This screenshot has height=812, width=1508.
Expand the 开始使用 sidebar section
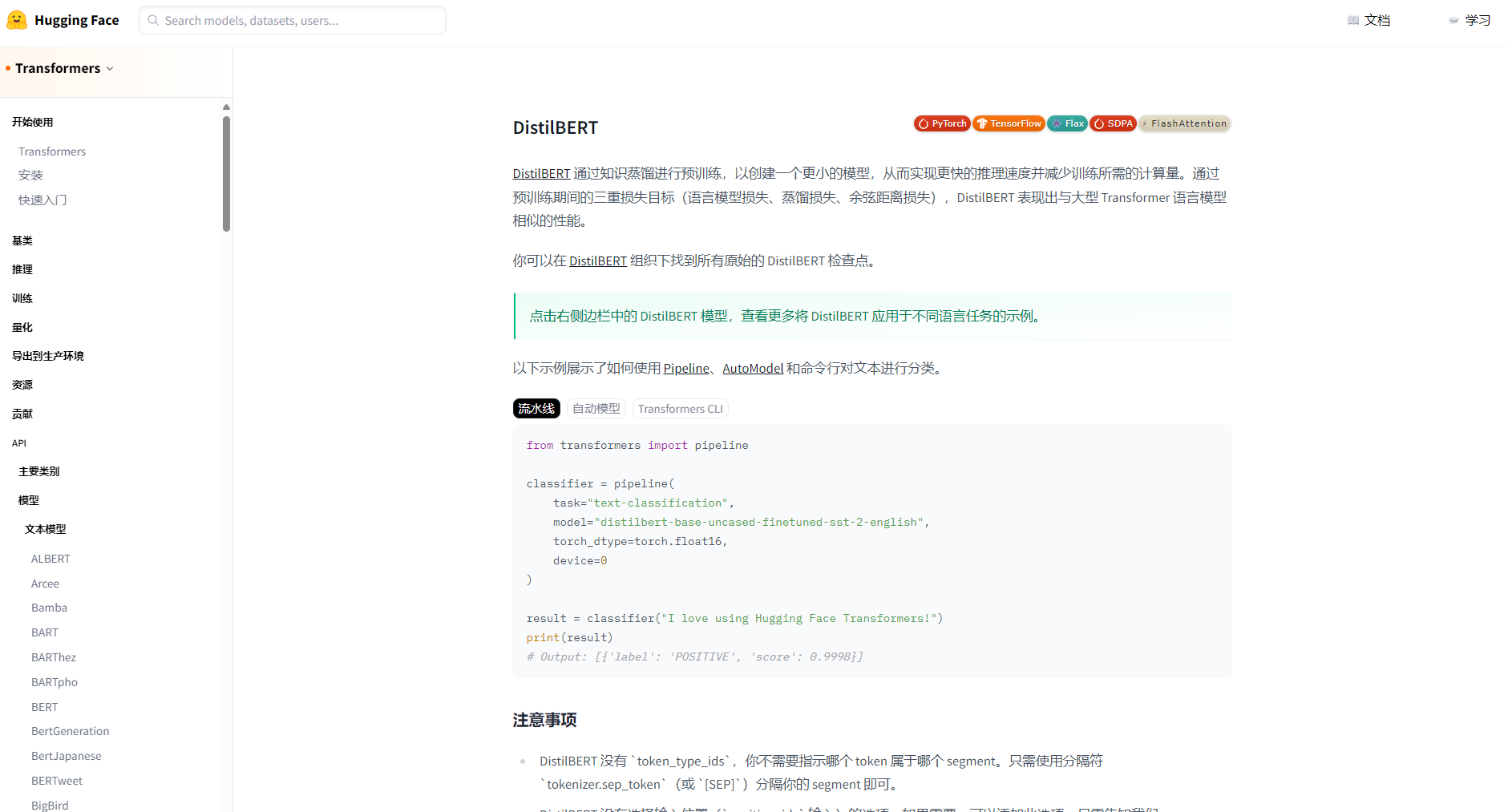[32, 122]
